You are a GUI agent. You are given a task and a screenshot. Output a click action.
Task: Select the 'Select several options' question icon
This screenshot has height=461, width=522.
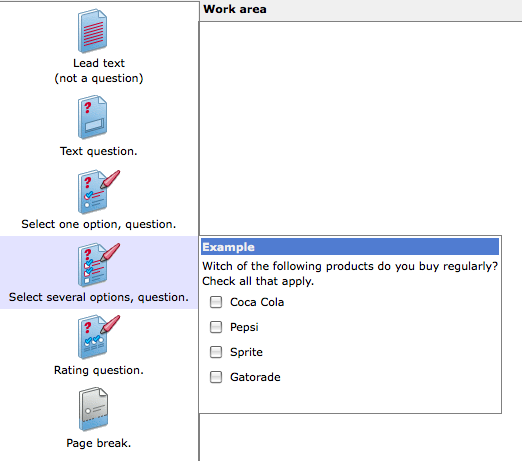pos(98,265)
